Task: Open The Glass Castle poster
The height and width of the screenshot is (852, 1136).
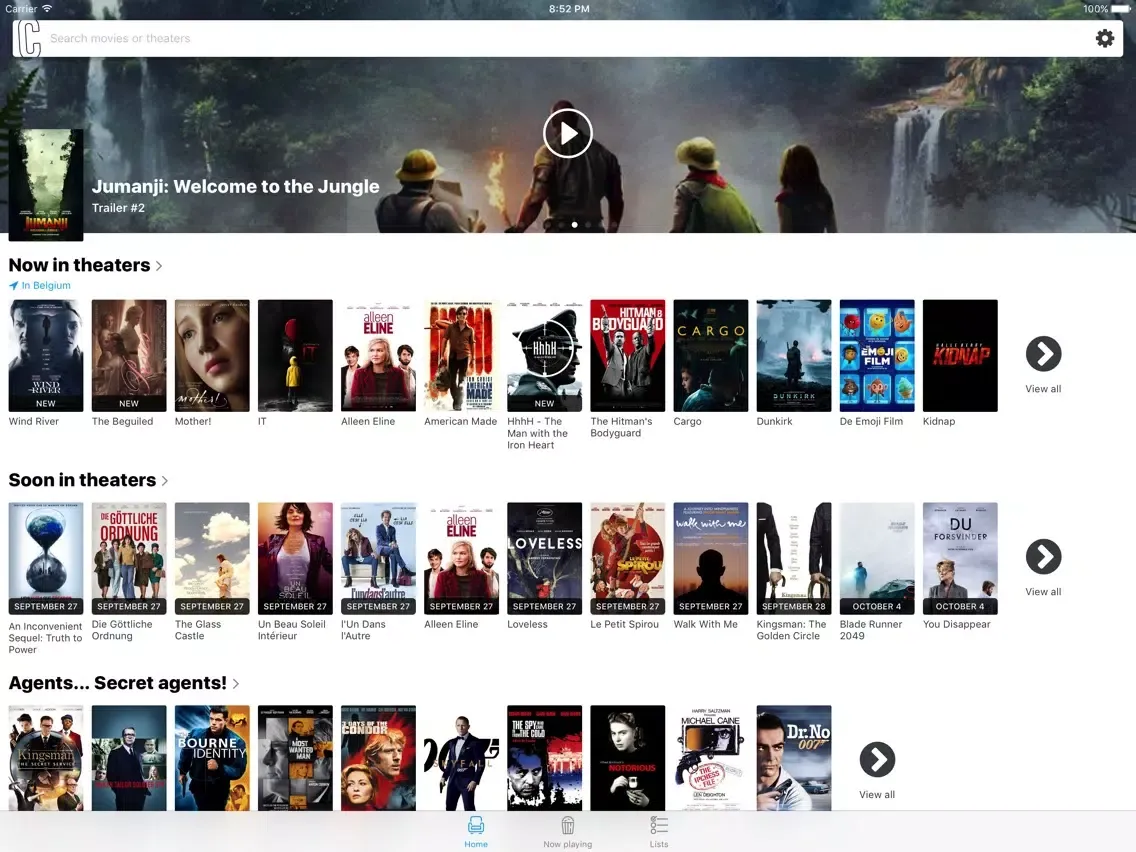Action: click(212, 559)
